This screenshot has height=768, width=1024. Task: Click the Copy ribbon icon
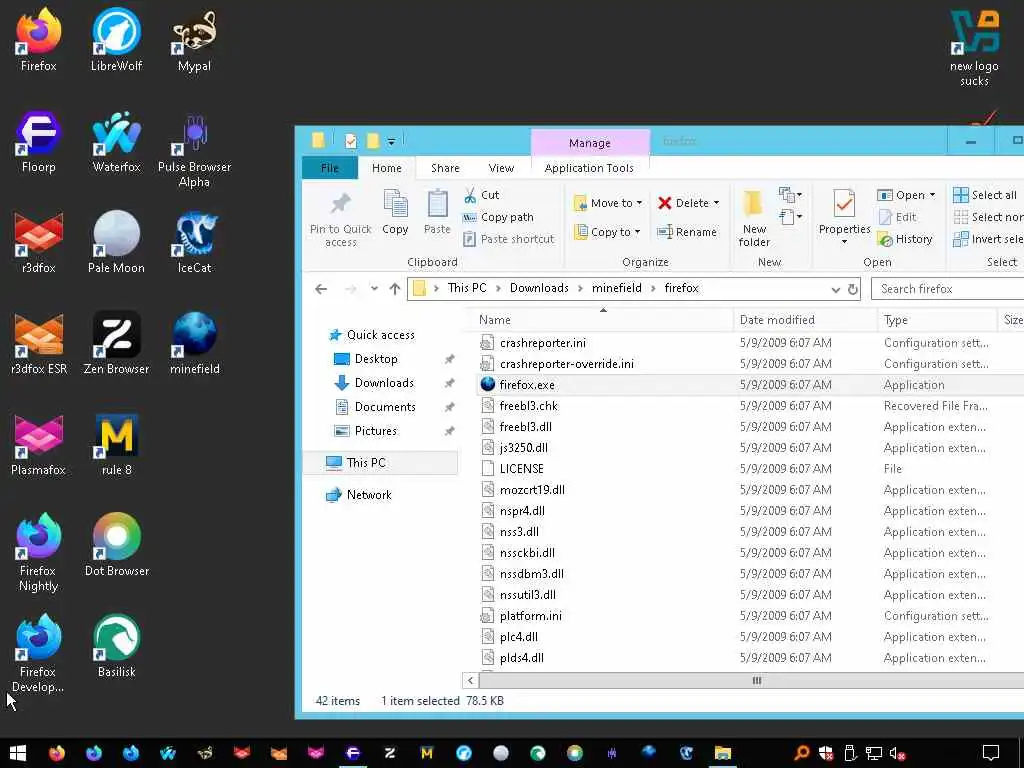click(x=395, y=212)
